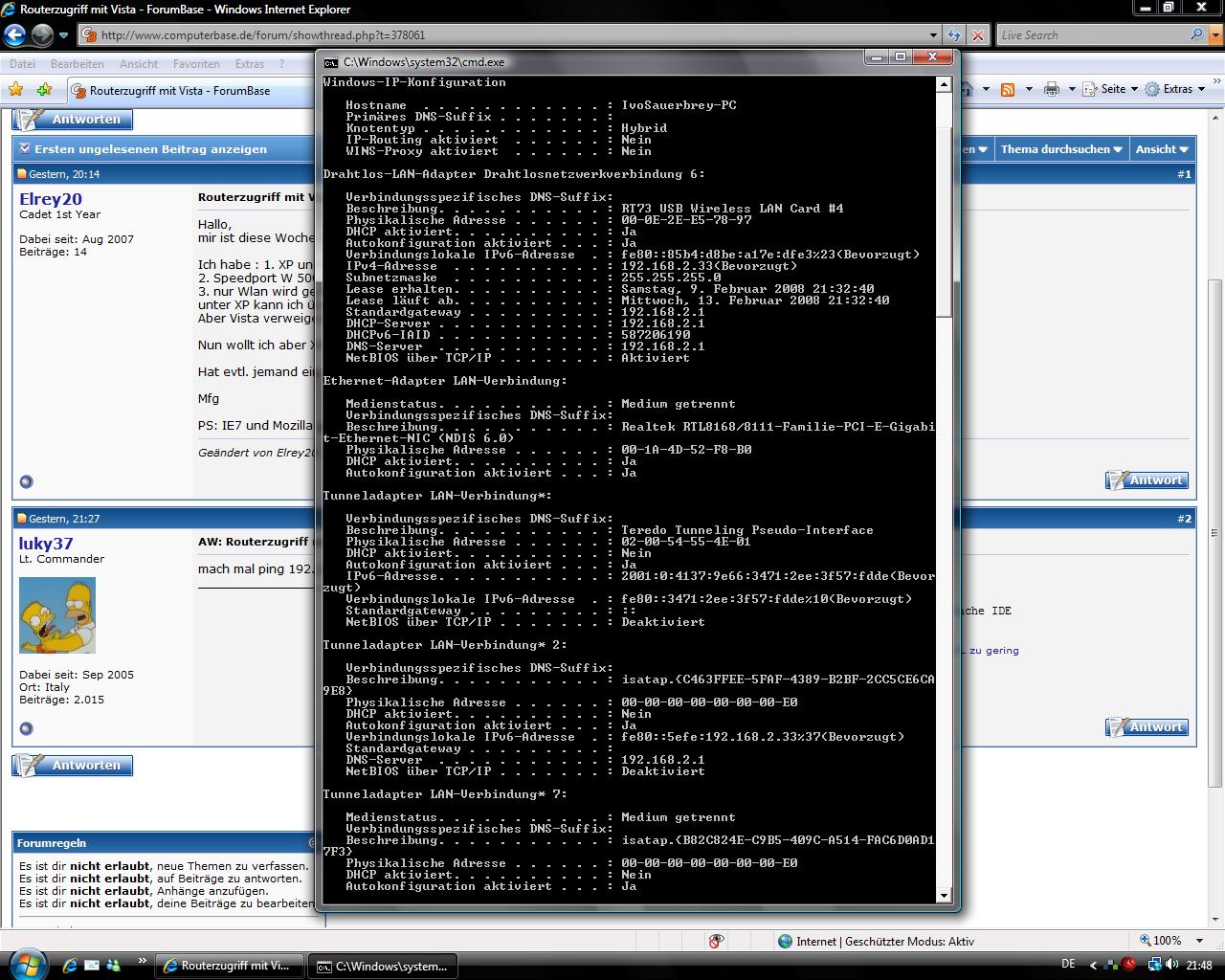Click the printer icon in the IE toolbar
This screenshot has height=980, width=1225.
(x=1052, y=89)
